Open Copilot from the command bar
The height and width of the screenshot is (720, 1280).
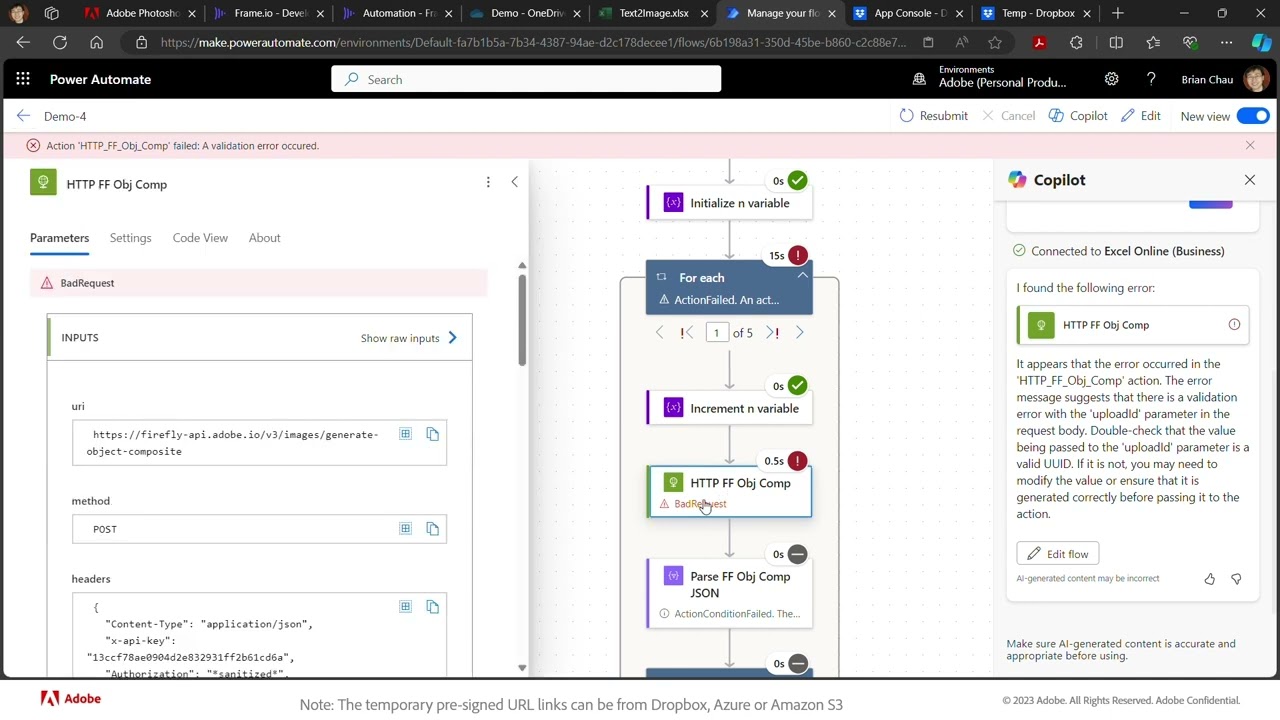point(1078,116)
